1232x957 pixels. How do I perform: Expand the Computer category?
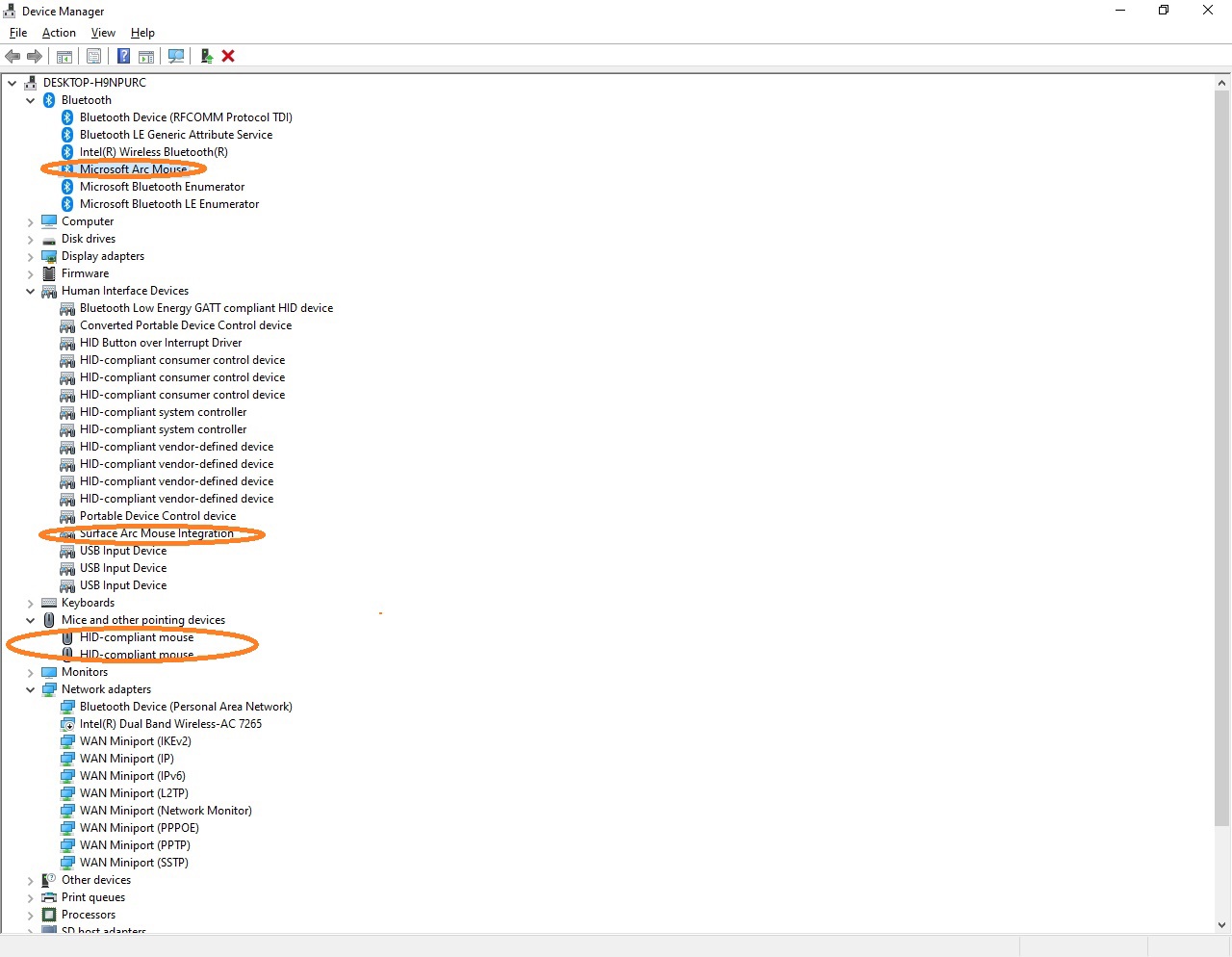tap(31, 221)
